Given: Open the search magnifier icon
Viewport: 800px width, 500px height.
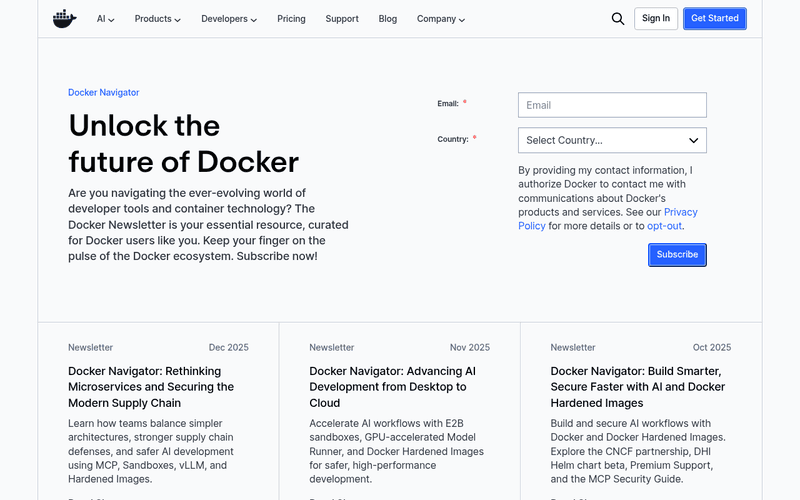Looking at the screenshot, I should 617,19.
